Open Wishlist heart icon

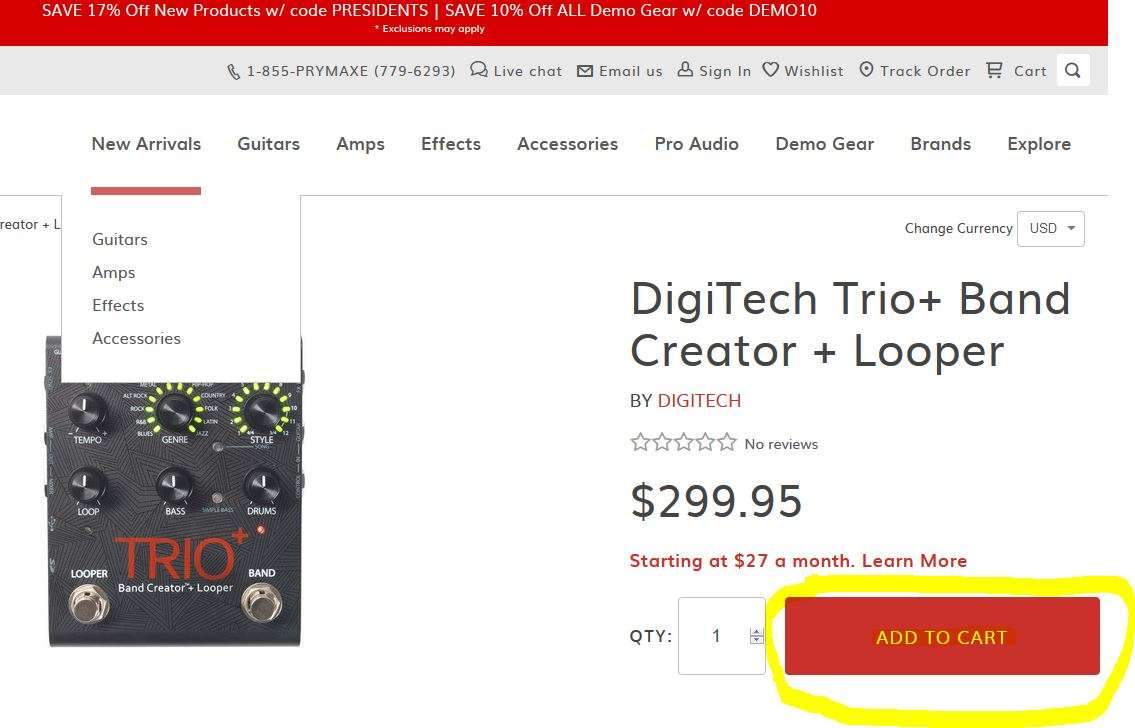(x=771, y=69)
